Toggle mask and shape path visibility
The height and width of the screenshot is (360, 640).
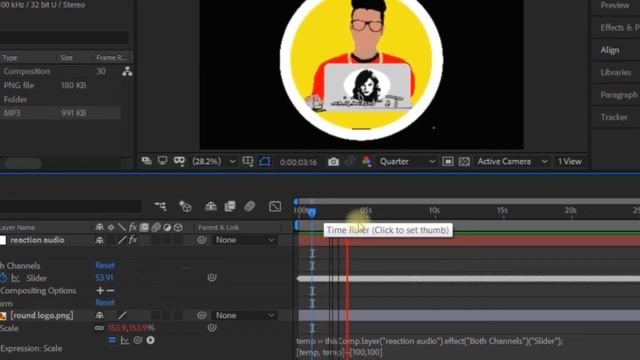[264, 161]
